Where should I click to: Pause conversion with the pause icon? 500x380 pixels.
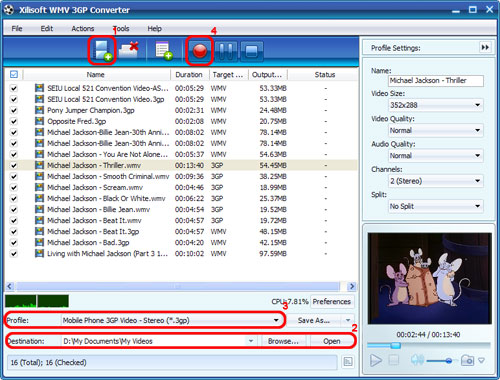point(226,51)
